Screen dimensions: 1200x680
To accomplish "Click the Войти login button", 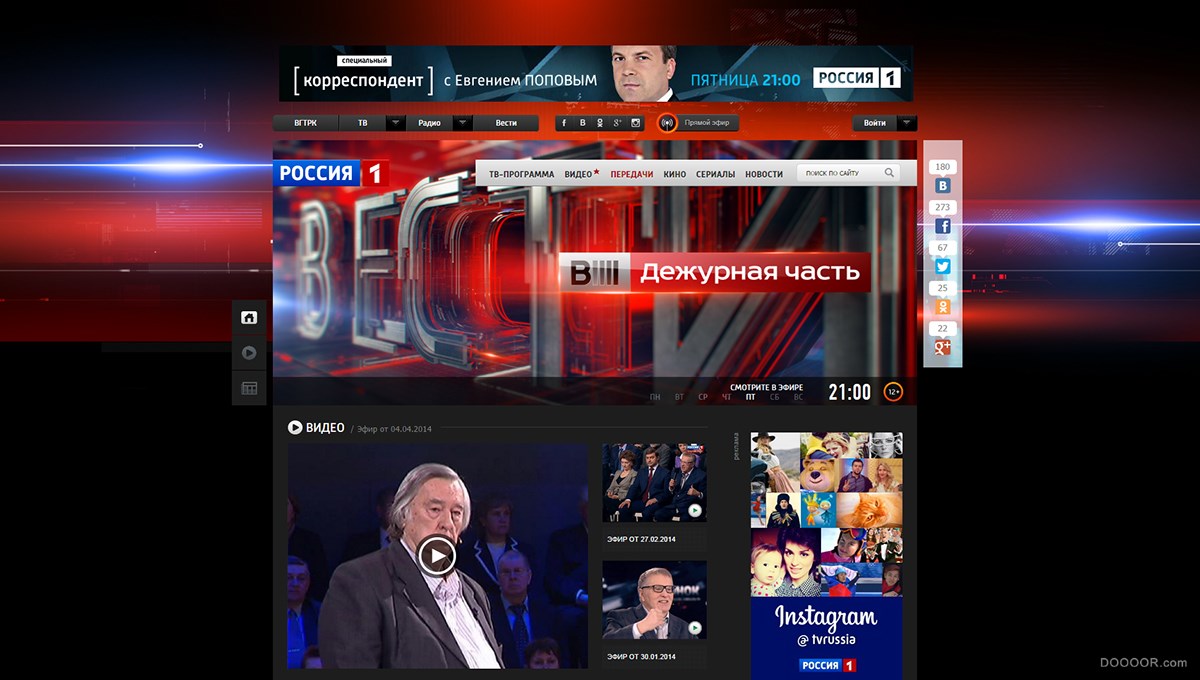I will tap(875, 123).
